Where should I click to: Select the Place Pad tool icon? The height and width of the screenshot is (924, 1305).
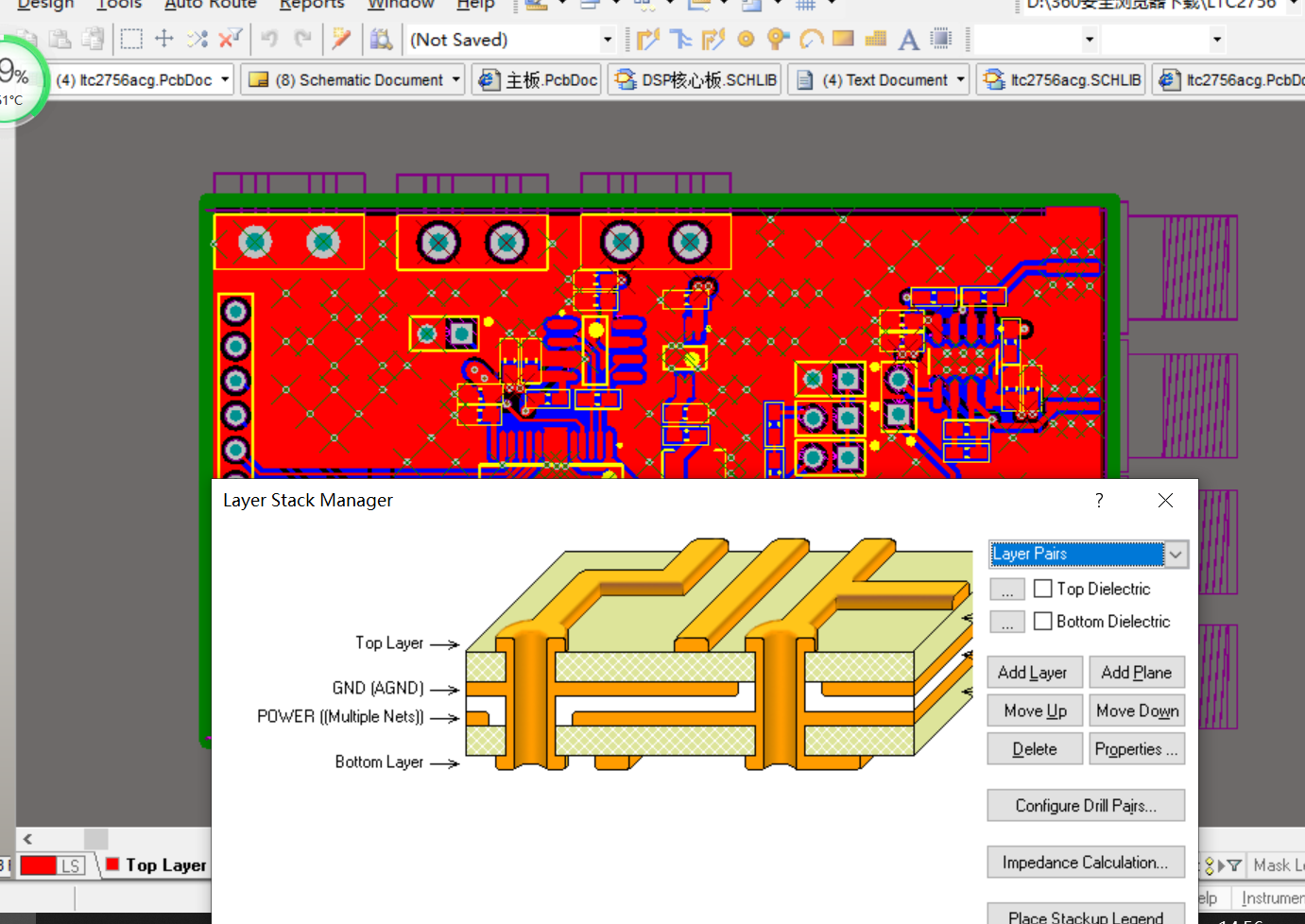pos(746,40)
